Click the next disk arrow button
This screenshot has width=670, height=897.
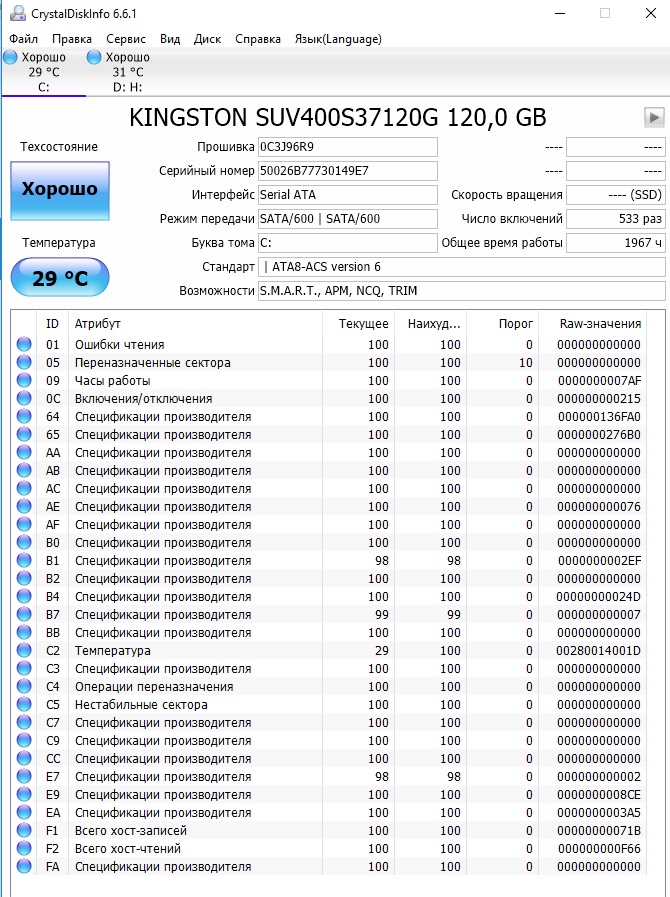point(653,118)
